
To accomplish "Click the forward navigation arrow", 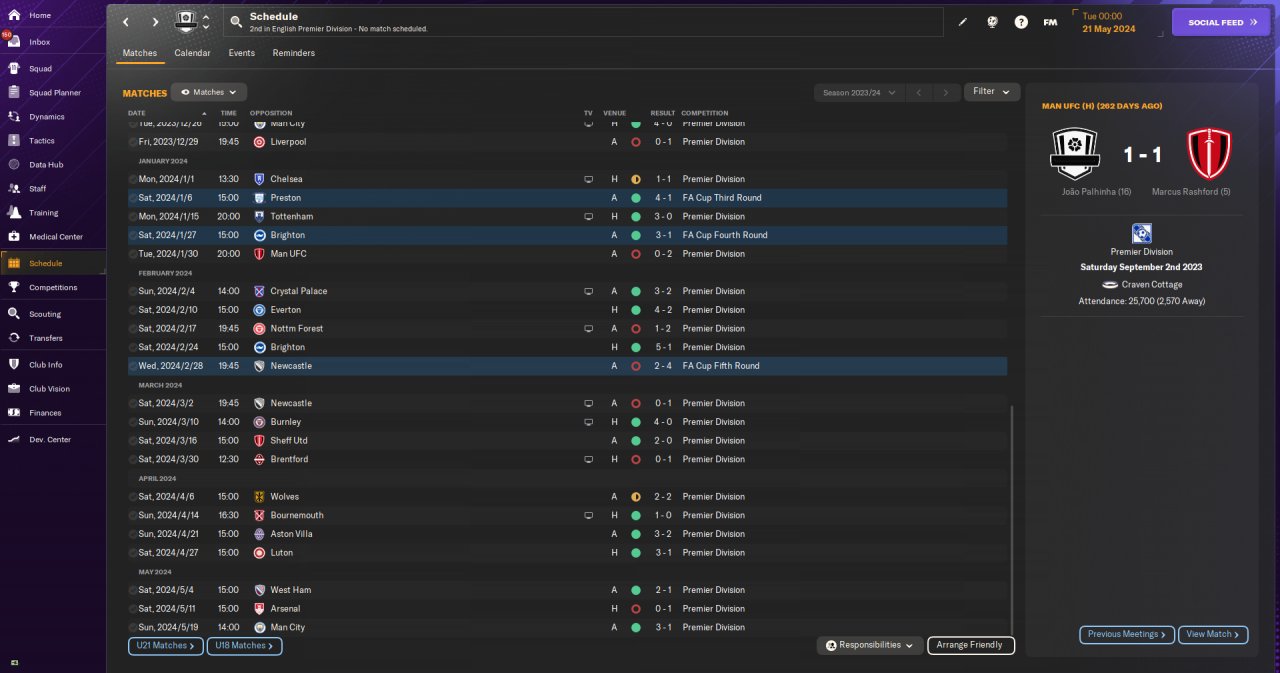I will (155, 21).
